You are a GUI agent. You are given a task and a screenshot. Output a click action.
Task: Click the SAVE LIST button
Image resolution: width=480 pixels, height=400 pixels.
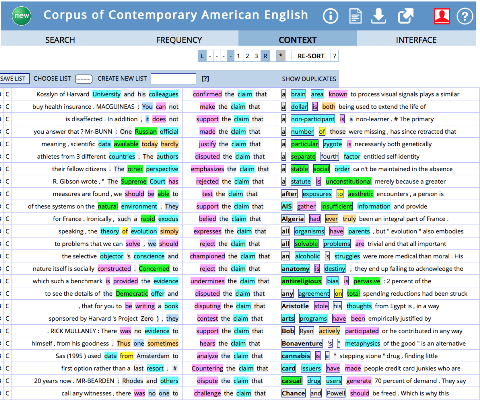(x=13, y=79)
